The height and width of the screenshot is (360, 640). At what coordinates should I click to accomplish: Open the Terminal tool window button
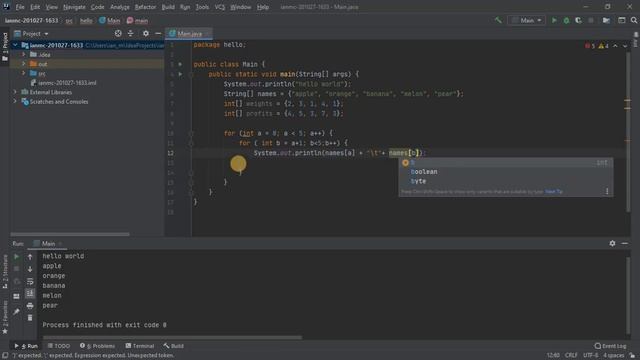click(x=140, y=346)
